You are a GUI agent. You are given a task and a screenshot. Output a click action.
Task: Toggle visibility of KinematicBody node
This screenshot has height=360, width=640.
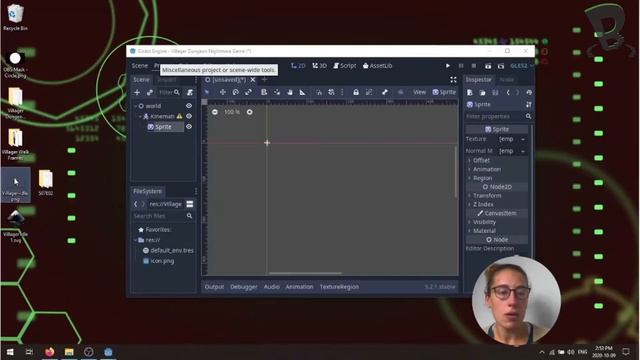[189, 116]
